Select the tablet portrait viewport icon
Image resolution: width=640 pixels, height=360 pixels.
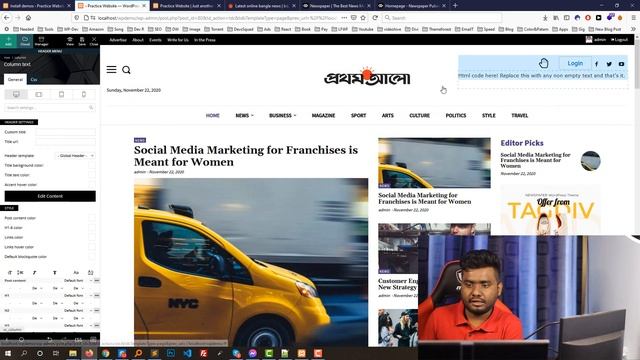61,94
